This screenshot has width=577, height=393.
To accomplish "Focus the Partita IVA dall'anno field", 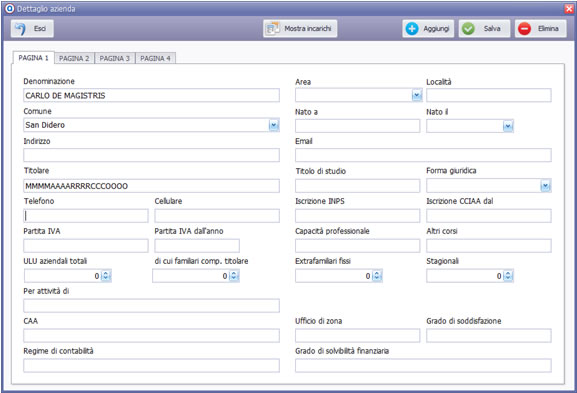I will (x=197, y=246).
